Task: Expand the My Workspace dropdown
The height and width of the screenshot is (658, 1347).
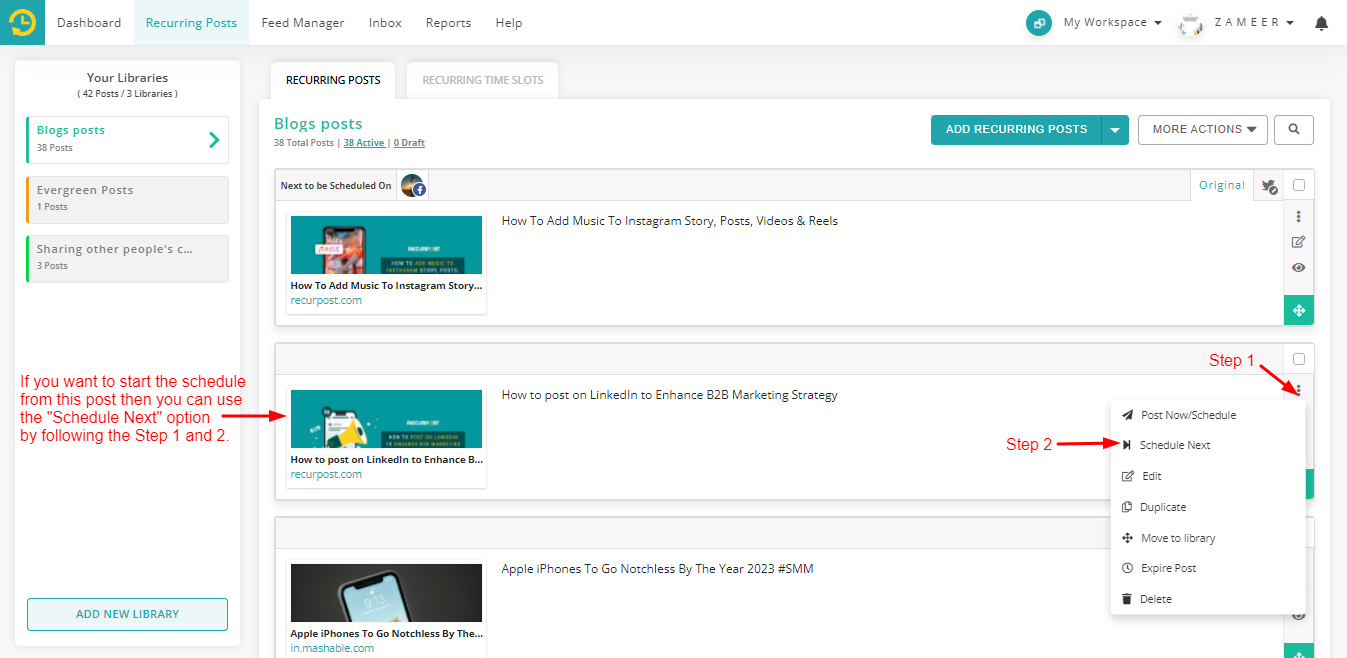Action: (x=1112, y=22)
